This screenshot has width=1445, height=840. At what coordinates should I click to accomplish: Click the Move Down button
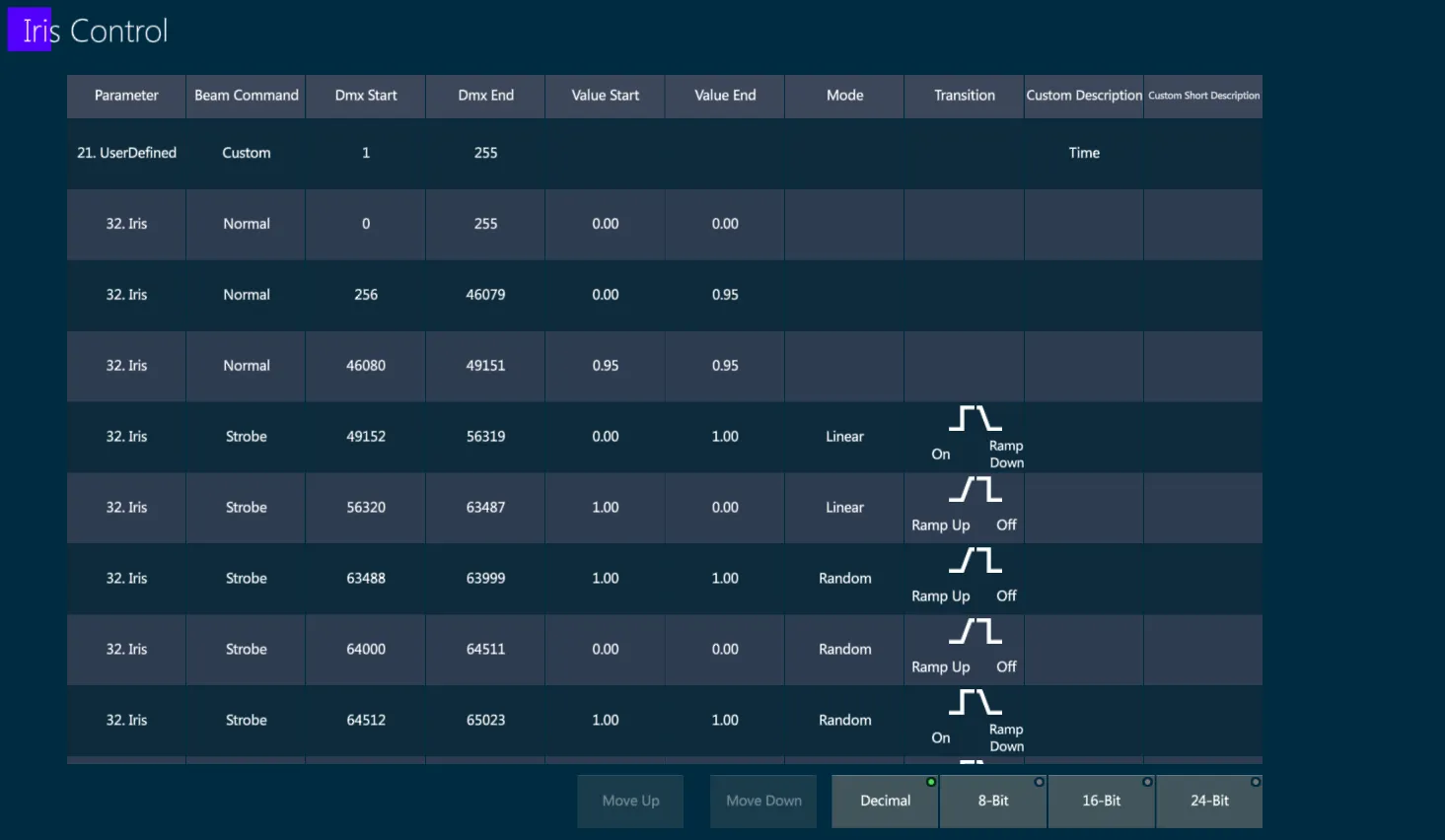(x=763, y=801)
